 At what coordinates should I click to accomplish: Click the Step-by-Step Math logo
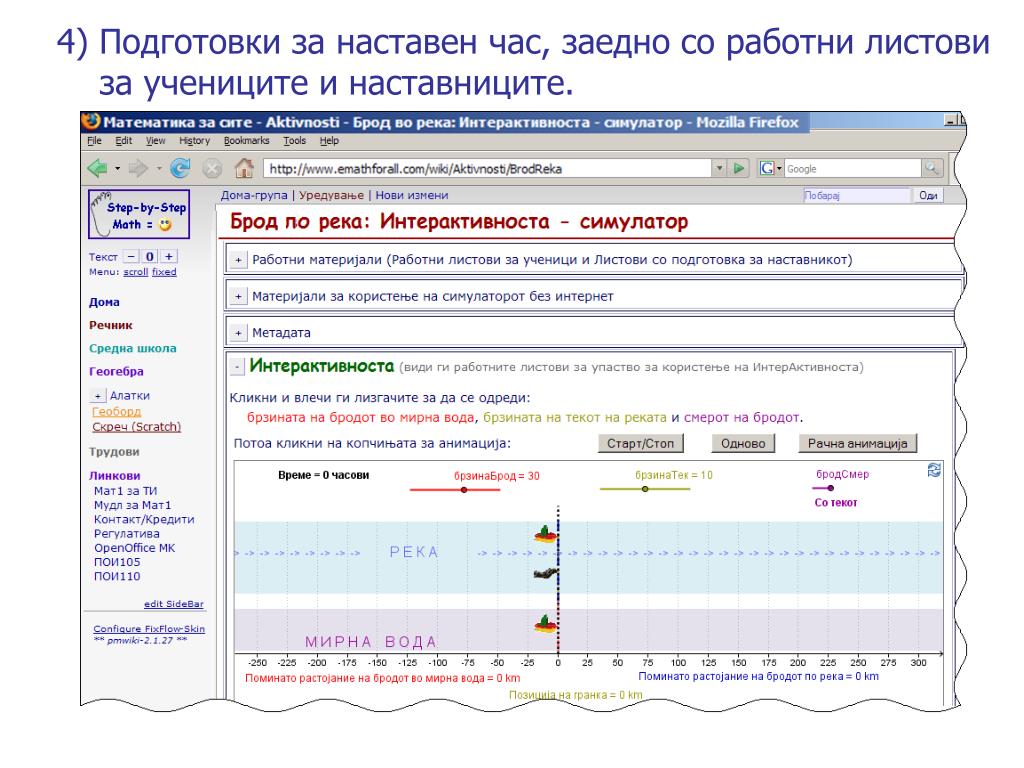139,214
